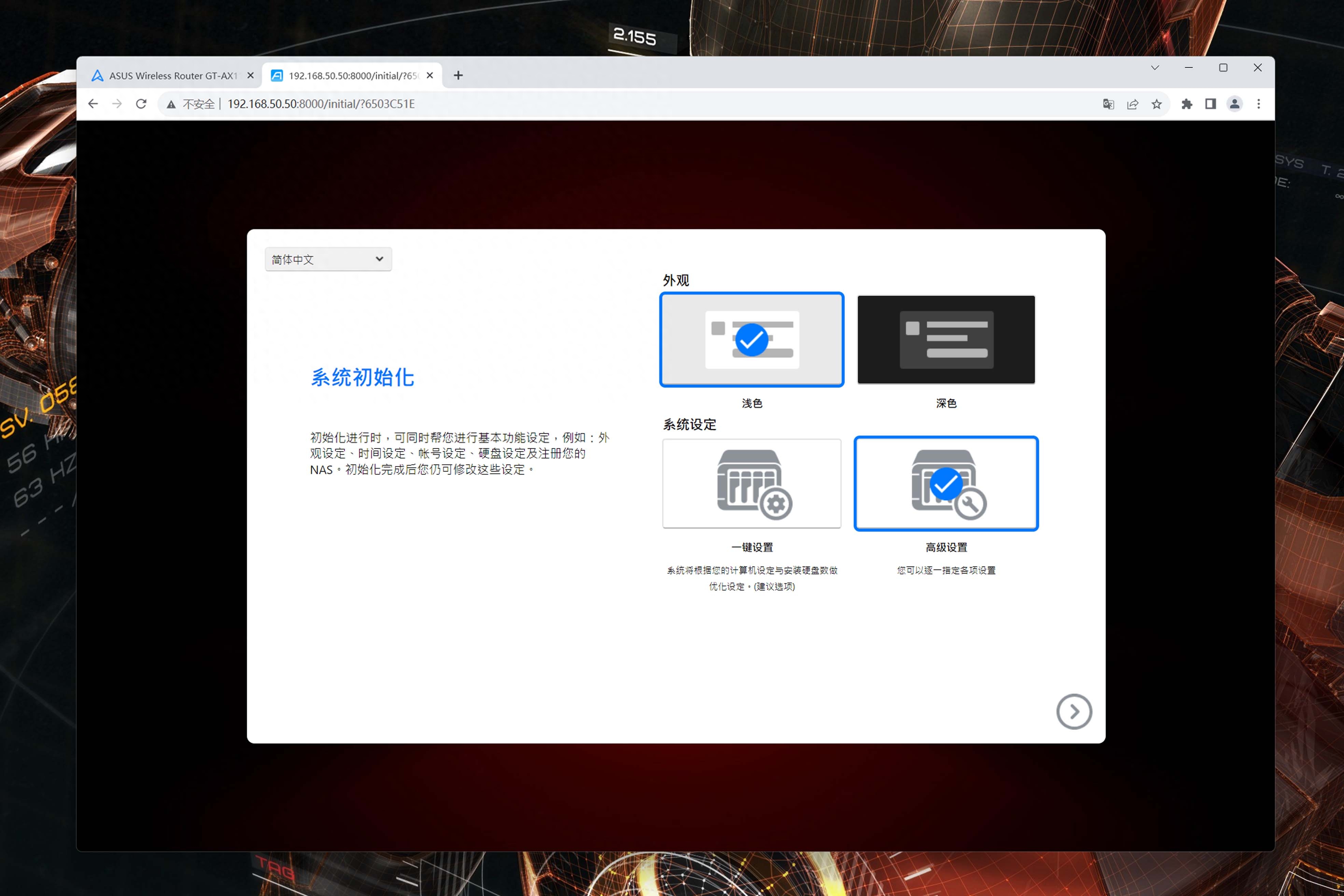Switch to ASUS Wireless Router GT-AX tab
1344x896 pixels.
(x=172, y=75)
